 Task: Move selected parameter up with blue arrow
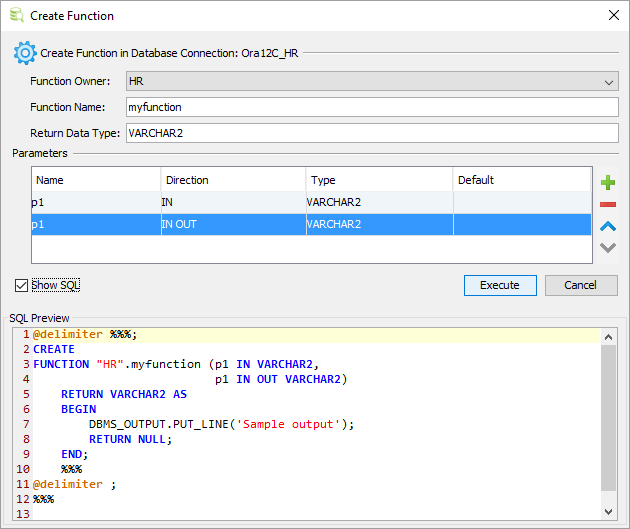(x=608, y=227)
